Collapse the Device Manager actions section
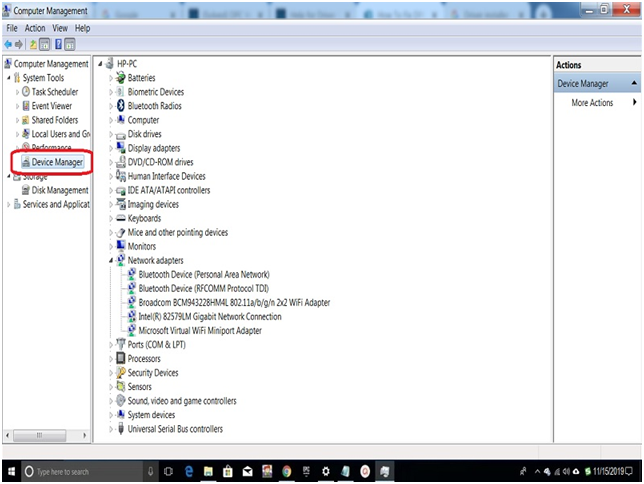The image size is (644, 484). tap(634, 83)
